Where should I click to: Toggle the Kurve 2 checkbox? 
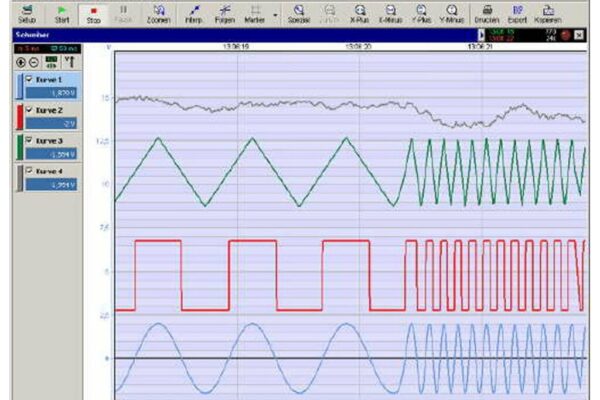click(29, 111)
